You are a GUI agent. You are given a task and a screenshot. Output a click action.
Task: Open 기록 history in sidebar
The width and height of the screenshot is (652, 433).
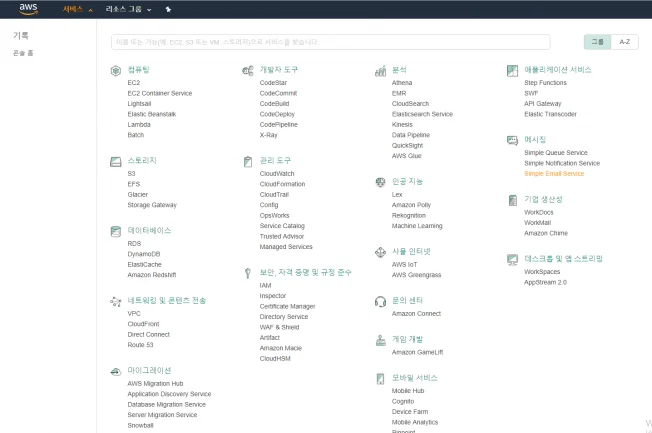coord(21,35)
